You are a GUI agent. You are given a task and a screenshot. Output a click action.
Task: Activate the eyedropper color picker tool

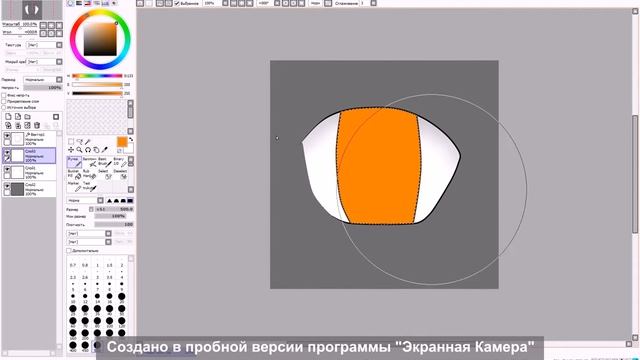tap(105, 150)
